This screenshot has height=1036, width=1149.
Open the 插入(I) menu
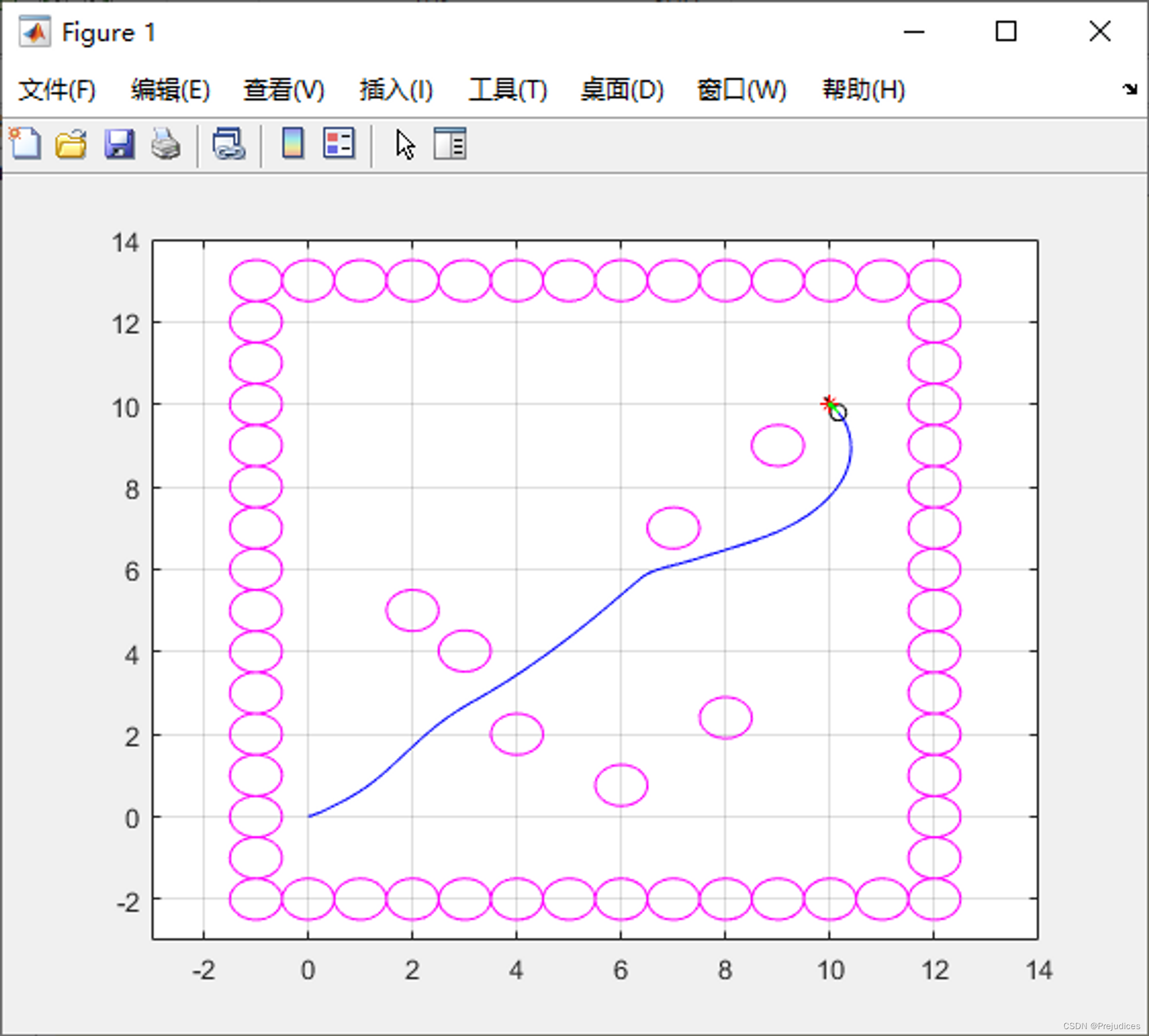tap(396, 90)
